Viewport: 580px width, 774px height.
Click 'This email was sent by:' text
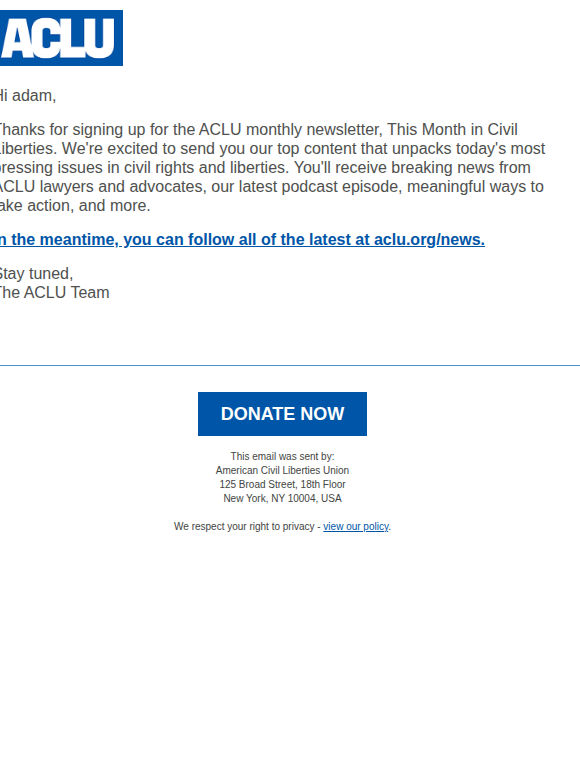pos(282,456)
